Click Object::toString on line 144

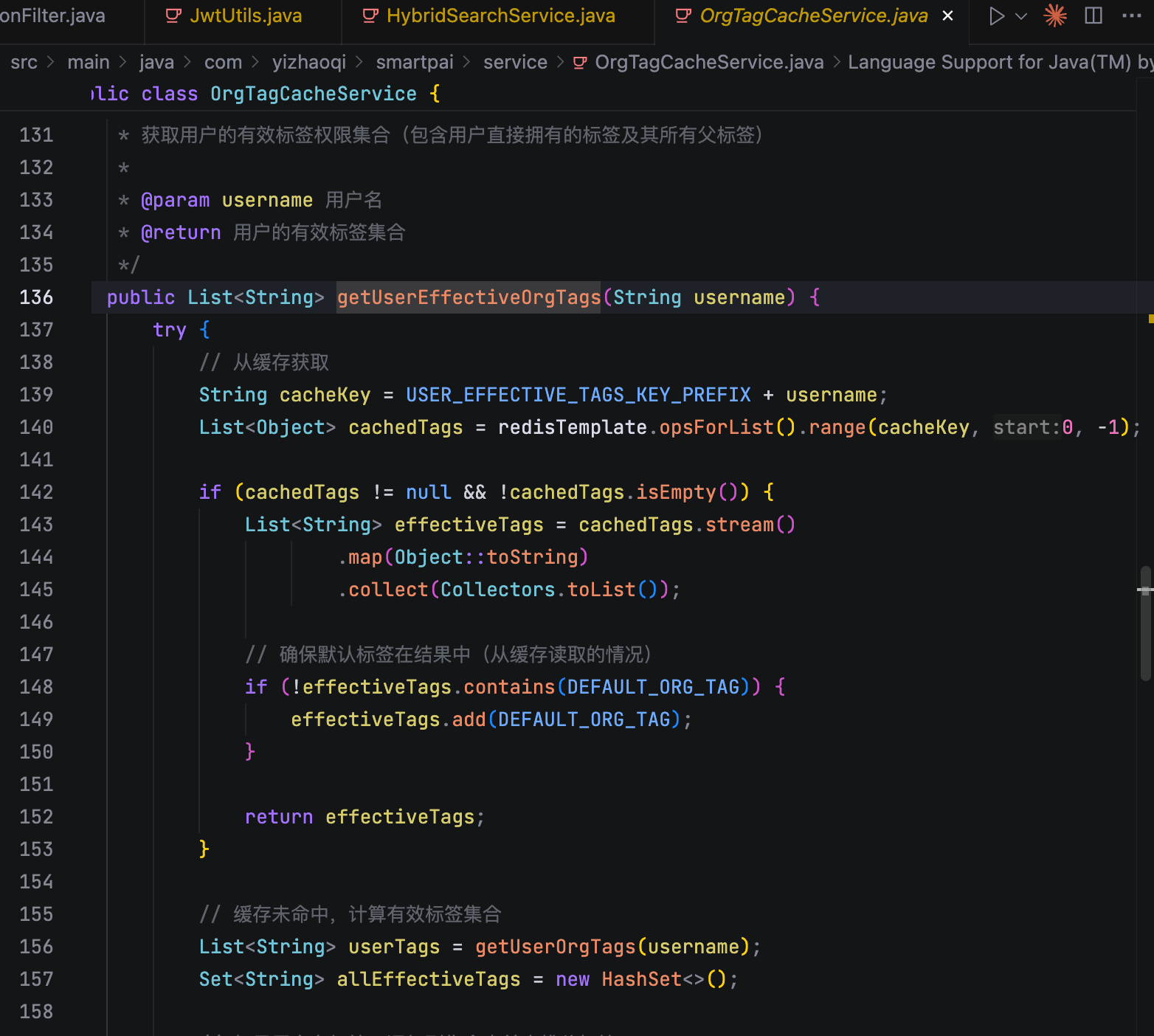point(486,557)
